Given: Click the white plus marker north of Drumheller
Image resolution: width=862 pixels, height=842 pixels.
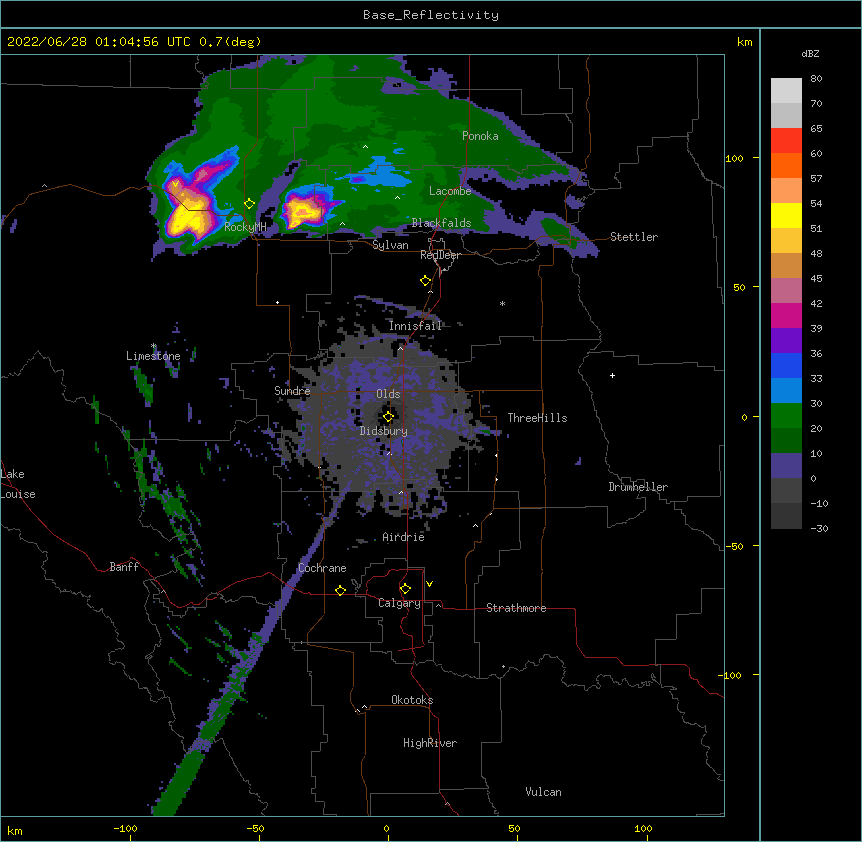Looking at the screenshot, I should (x=612, y=375).
